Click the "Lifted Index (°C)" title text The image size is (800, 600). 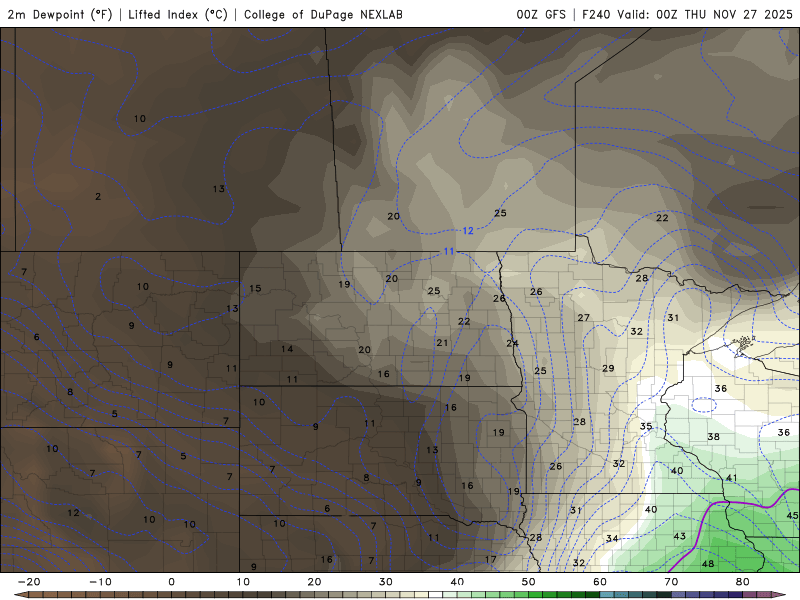click(x=178, y=14)
